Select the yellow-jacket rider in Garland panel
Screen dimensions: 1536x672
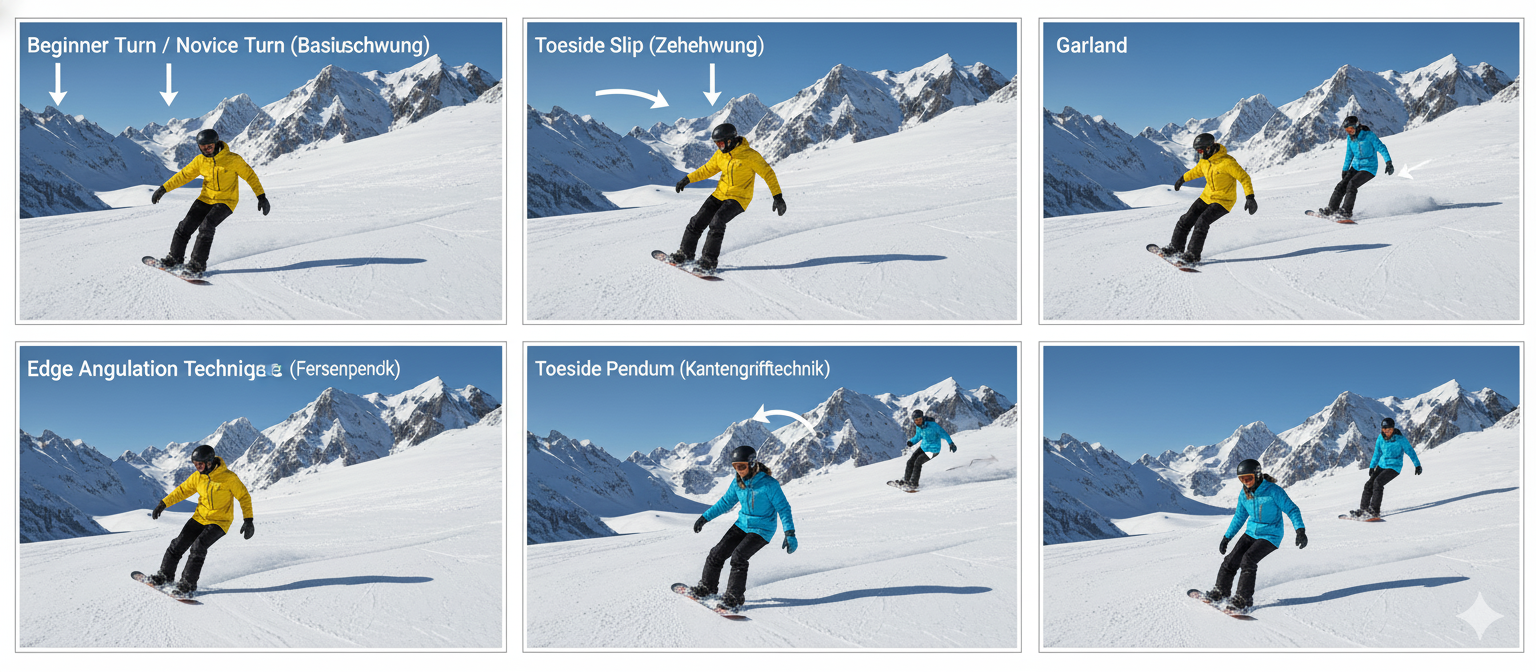pyautogui.click(x=1207, y=200)
